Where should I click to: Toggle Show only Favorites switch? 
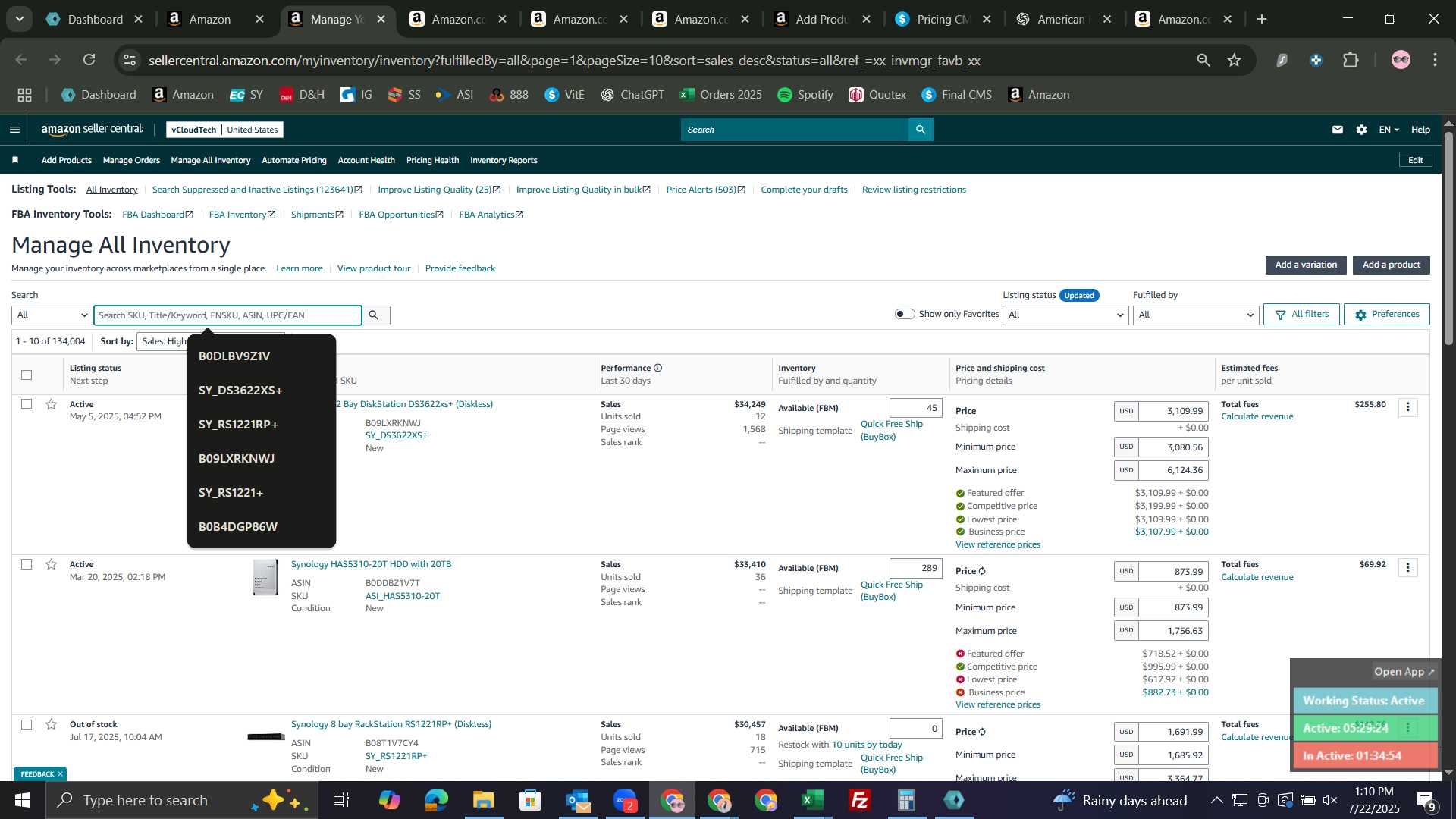click(905, 314)
